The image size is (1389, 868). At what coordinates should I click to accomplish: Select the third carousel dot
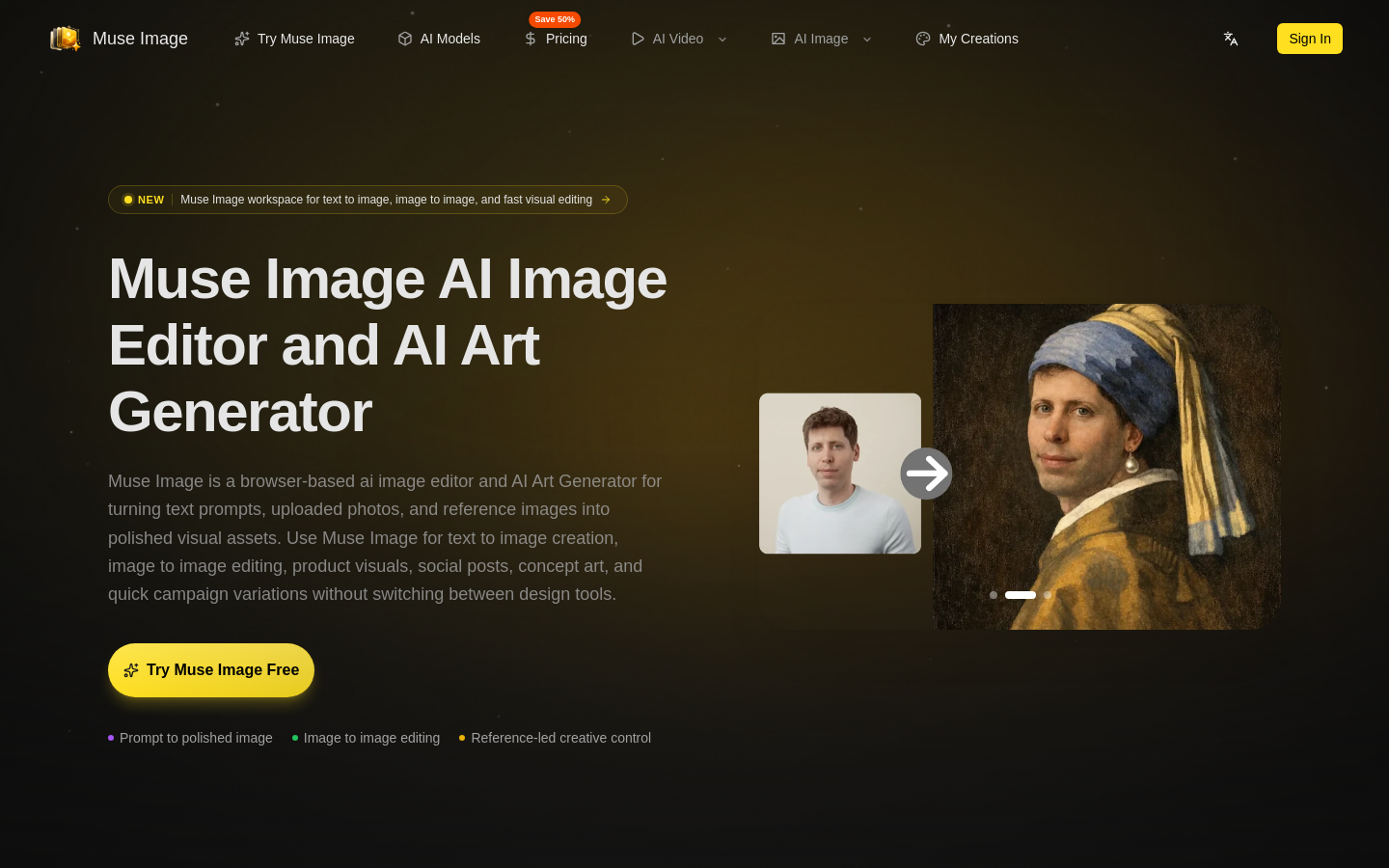coord(1048,595)
